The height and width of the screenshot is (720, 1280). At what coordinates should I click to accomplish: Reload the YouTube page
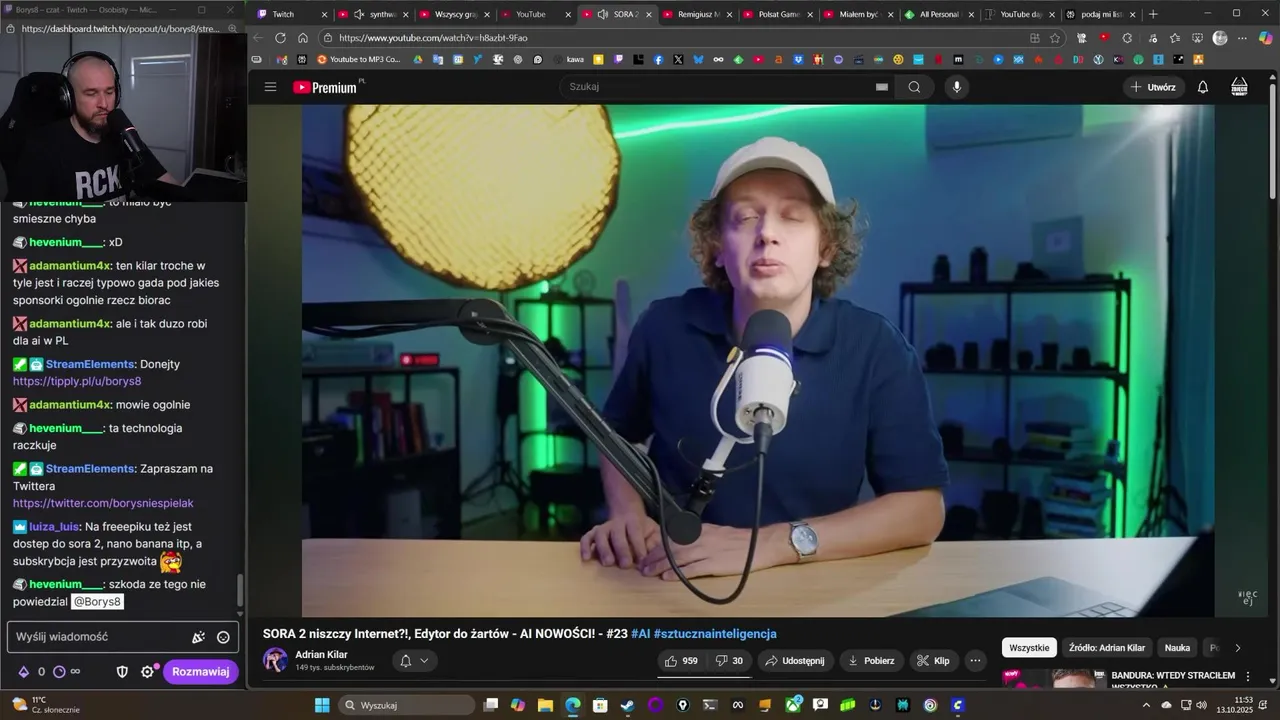280,38
